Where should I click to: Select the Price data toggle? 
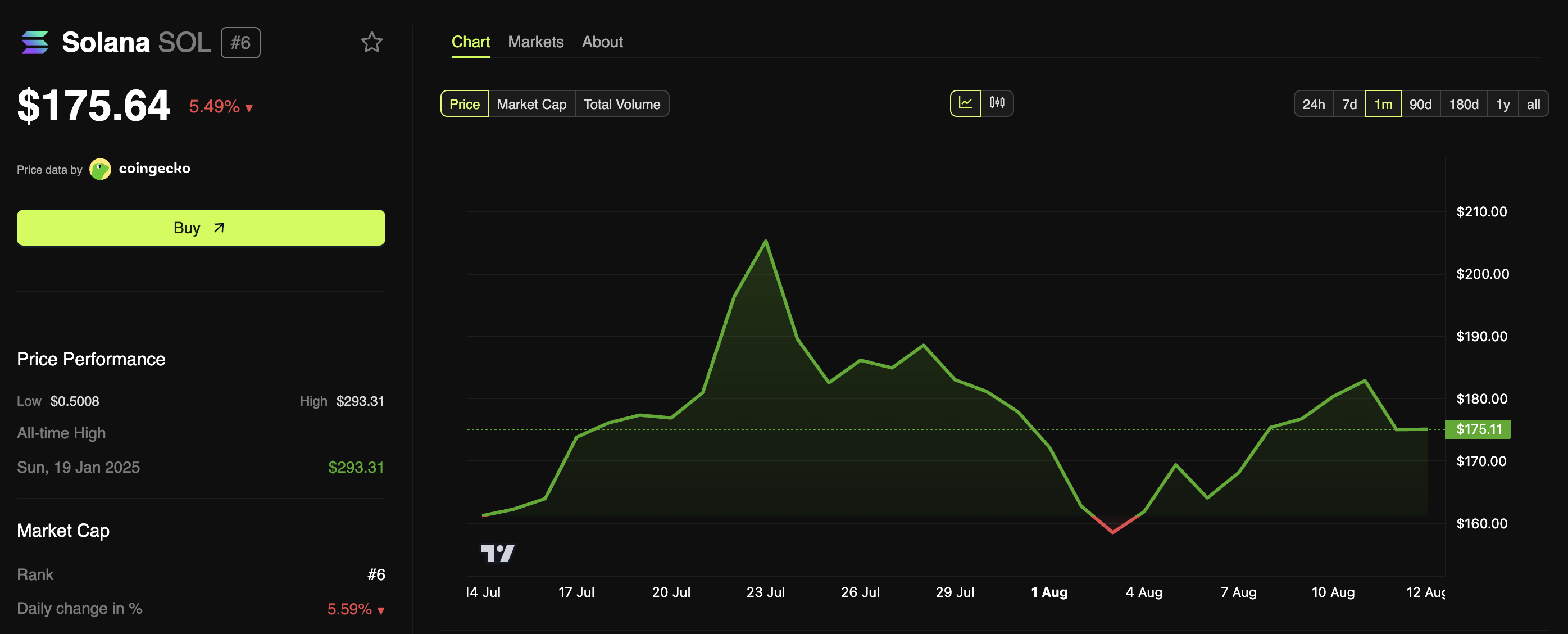(x=465, y=104)
